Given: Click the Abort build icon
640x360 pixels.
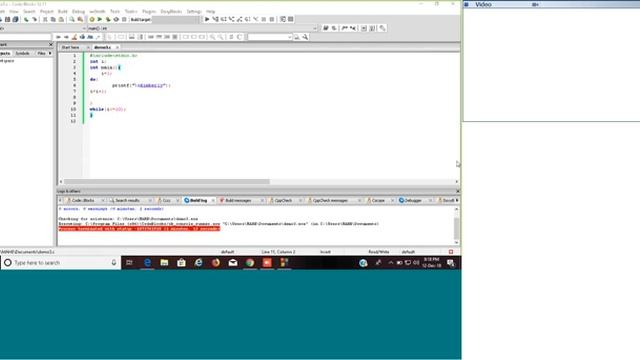Looking at the screenshot, I should (x=124, y=19).
